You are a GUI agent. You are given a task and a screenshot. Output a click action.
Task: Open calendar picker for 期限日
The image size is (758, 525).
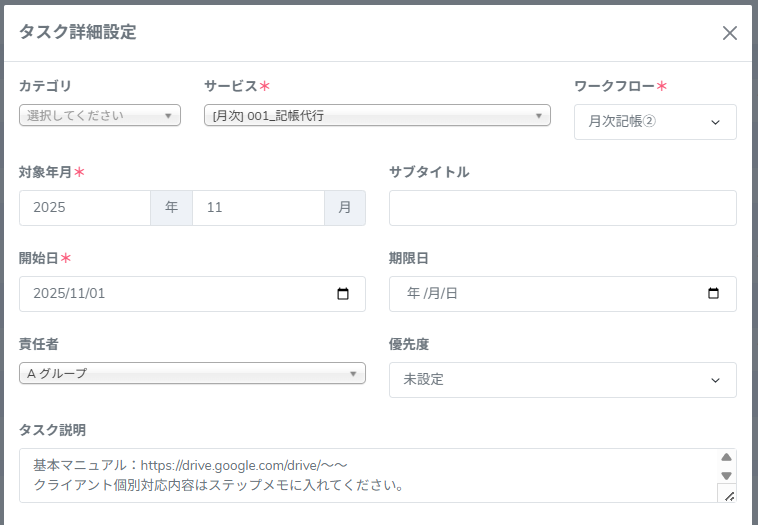tap(713, 294)
